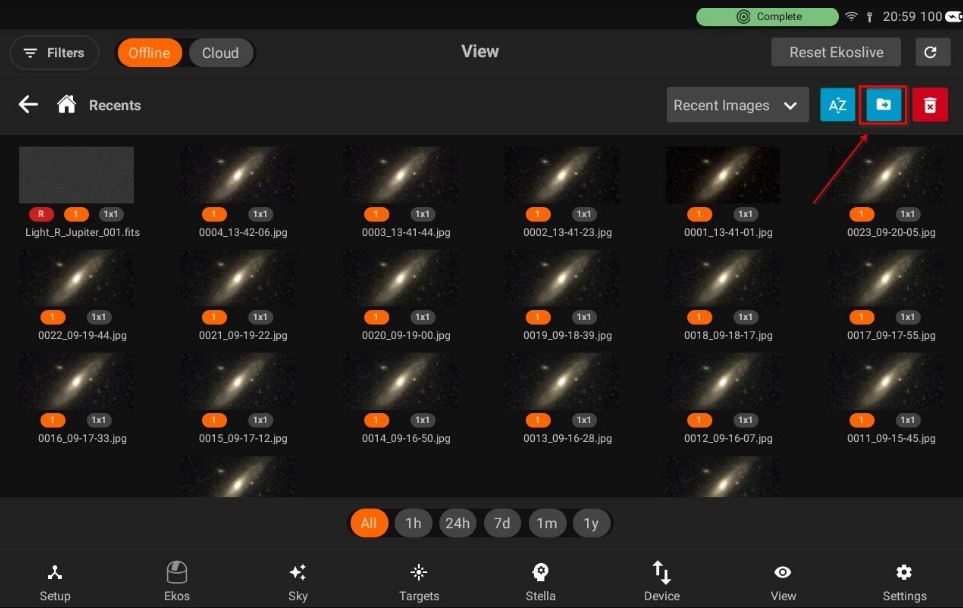Open Setup from bottom navigation
Image resolution: width=963 pixels, height=608 pixels.
(x=55, y=582)
